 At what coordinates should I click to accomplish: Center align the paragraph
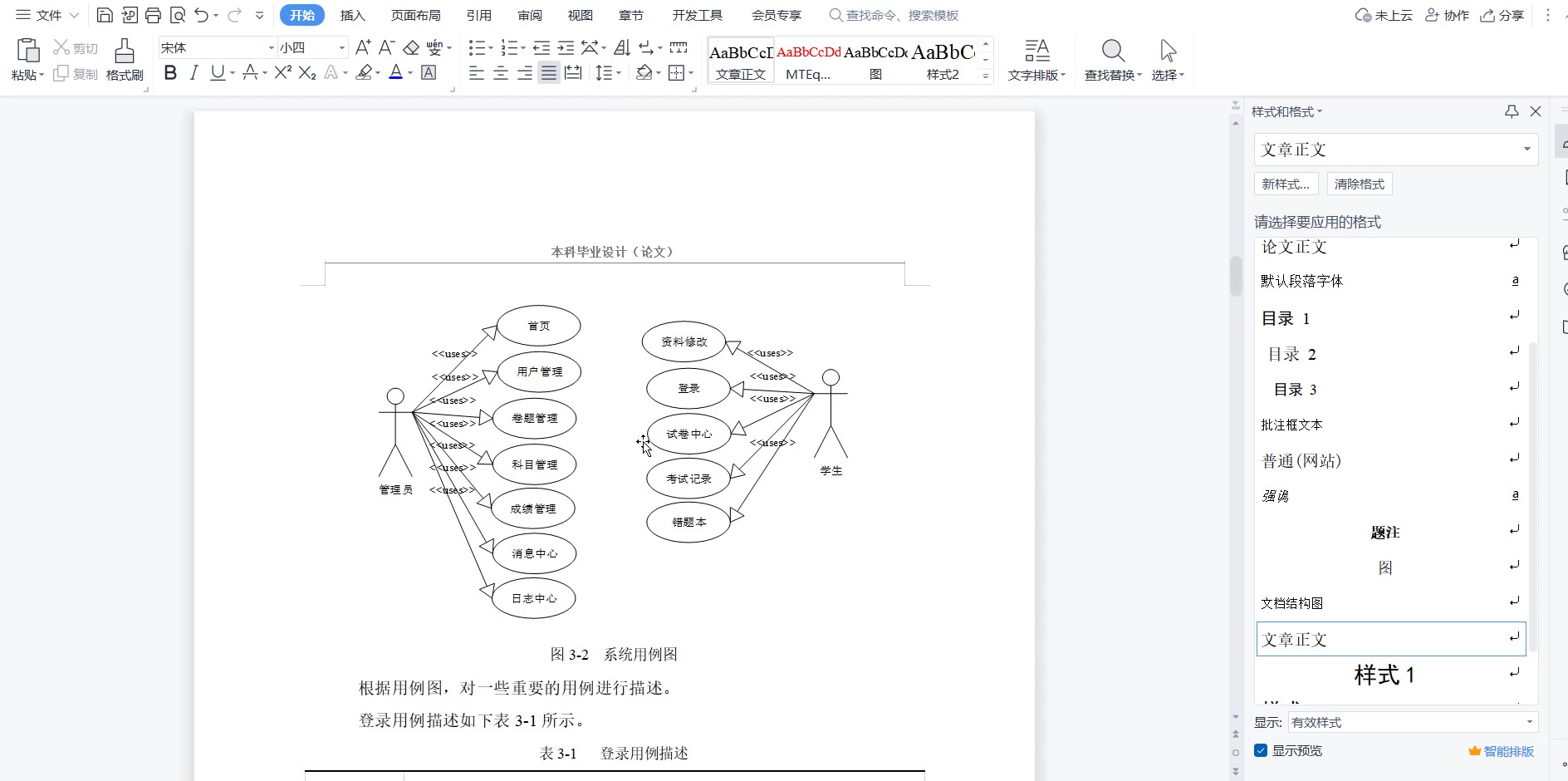(x=501, y=73)
